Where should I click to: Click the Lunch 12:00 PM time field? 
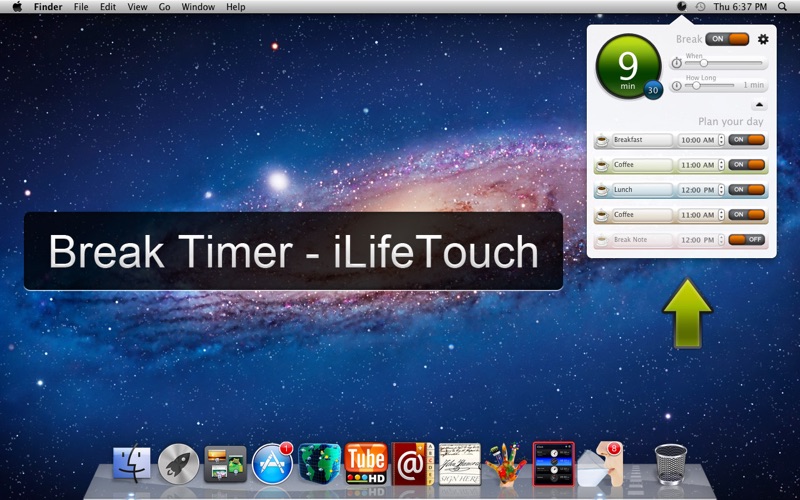pos(697,190)
